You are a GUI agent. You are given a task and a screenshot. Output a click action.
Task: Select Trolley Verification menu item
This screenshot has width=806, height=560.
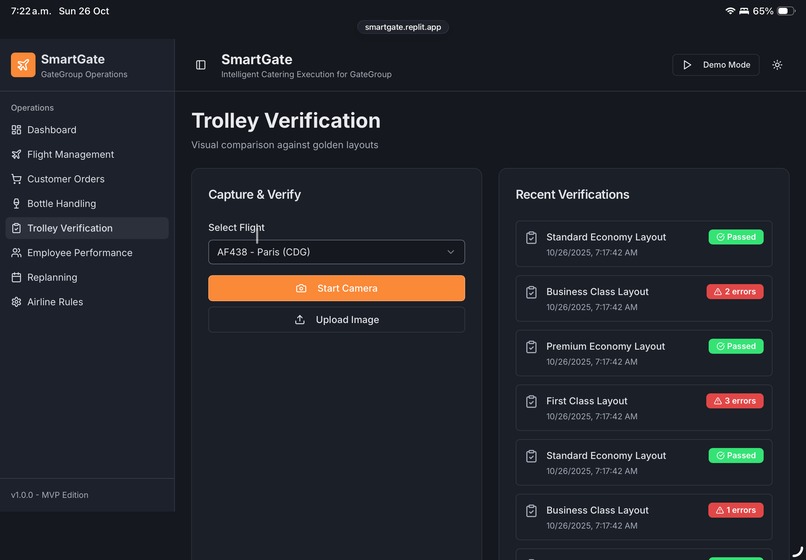point(87,228)
